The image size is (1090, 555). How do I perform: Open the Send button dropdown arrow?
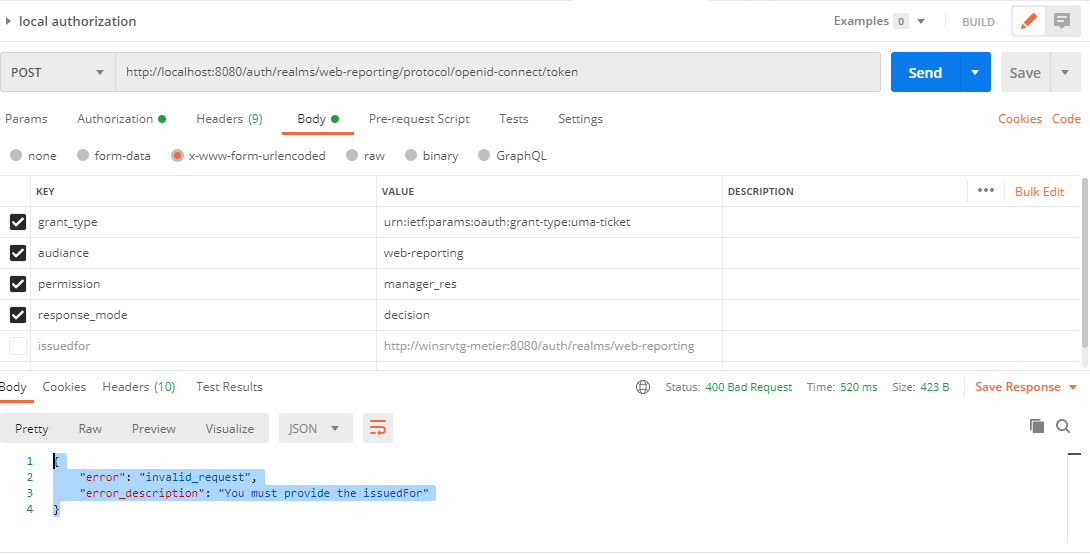(x=975, y=72)
